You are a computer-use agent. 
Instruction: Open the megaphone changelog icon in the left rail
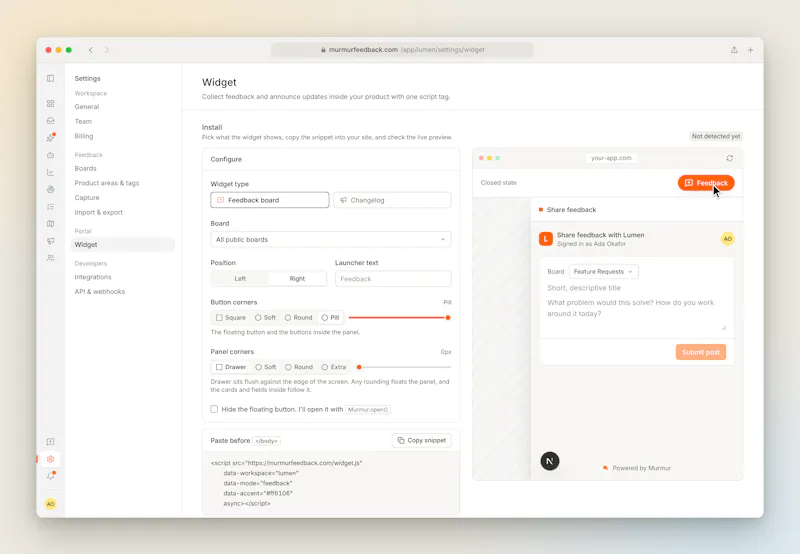click(51, 241)
